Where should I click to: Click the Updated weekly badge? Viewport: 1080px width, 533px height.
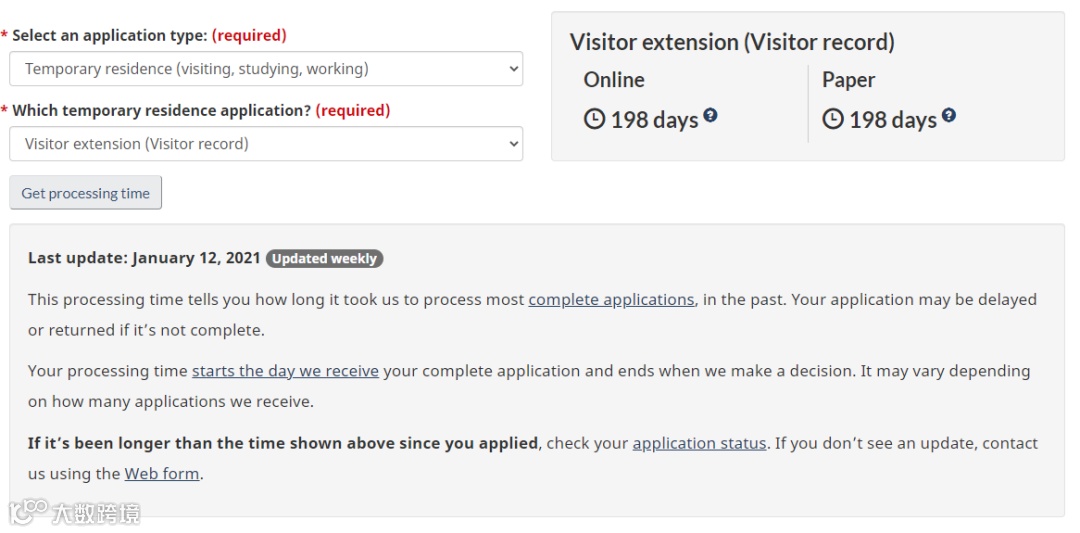pyautogui.click(x=324, y=259)
